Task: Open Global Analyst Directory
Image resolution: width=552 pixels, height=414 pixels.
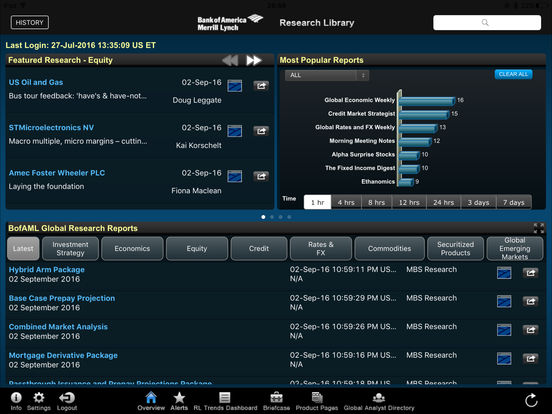Action: click(379, 401)
